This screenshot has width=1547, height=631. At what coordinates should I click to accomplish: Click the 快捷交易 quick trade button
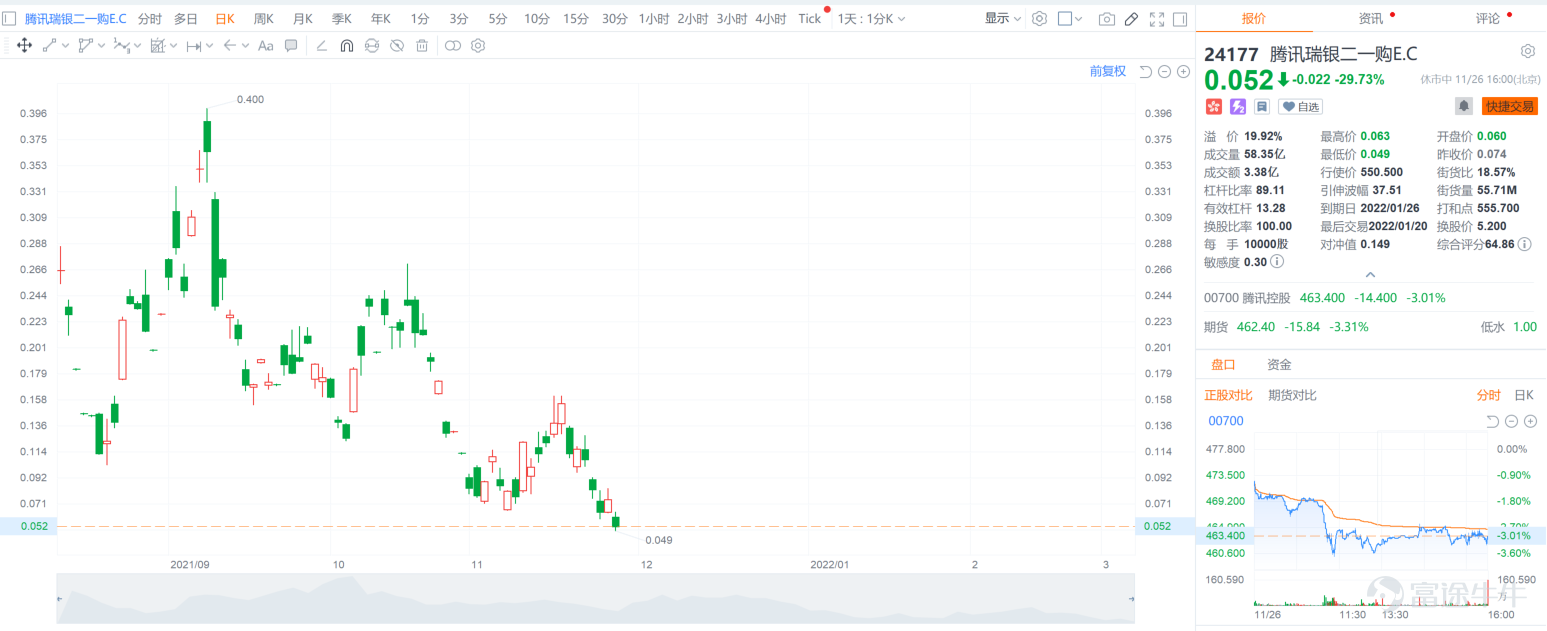point(1509,106)
